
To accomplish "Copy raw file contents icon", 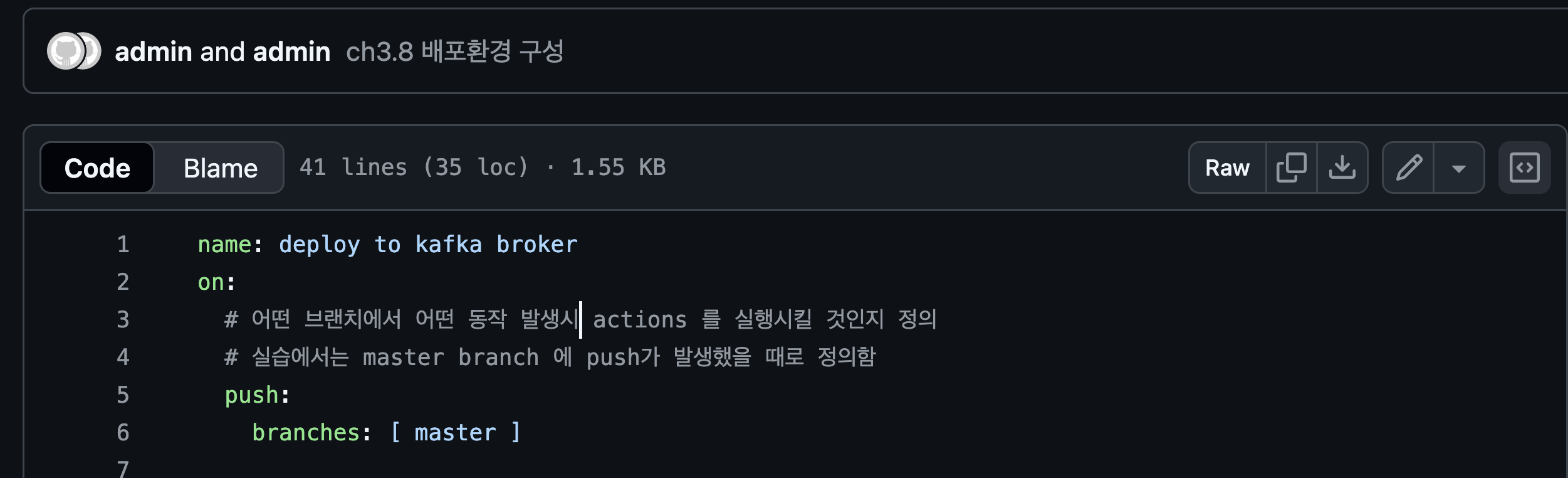I will 1291,167.
